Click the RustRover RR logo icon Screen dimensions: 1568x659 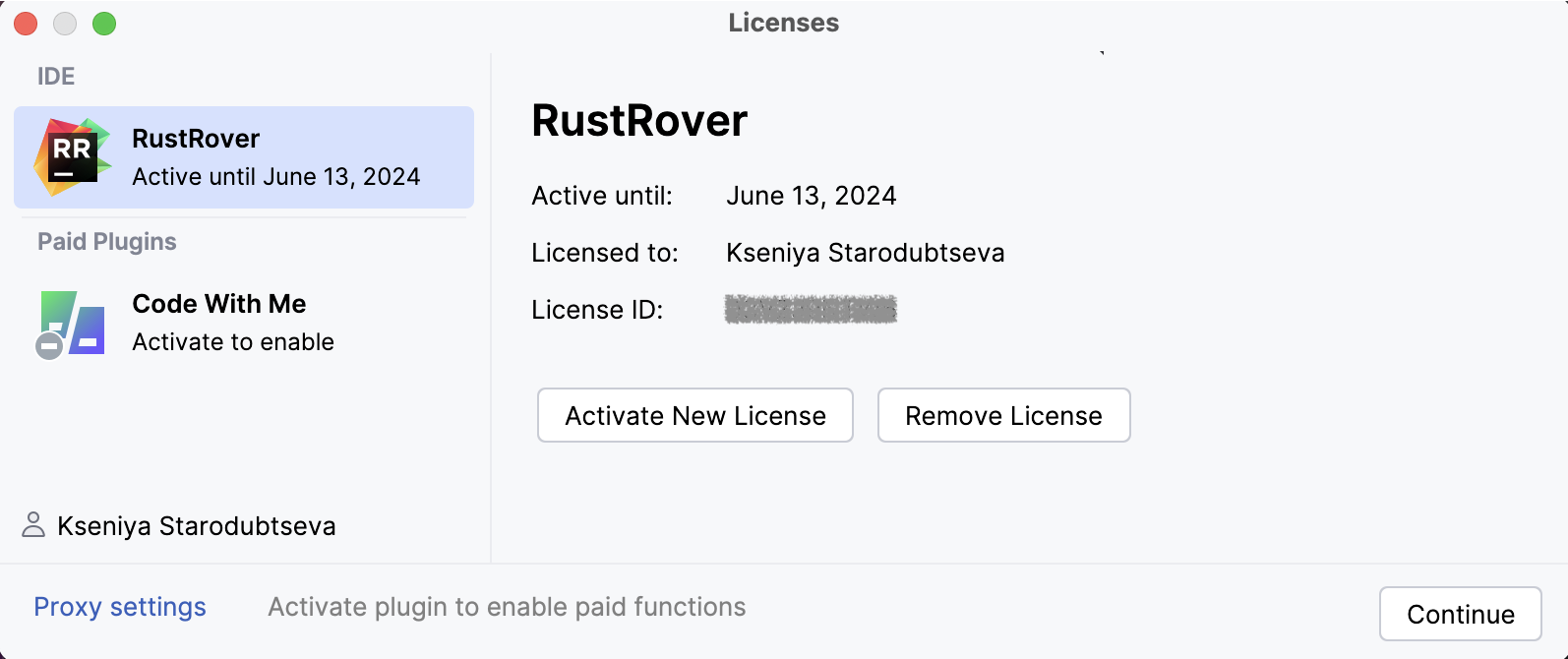coord(73,157)
